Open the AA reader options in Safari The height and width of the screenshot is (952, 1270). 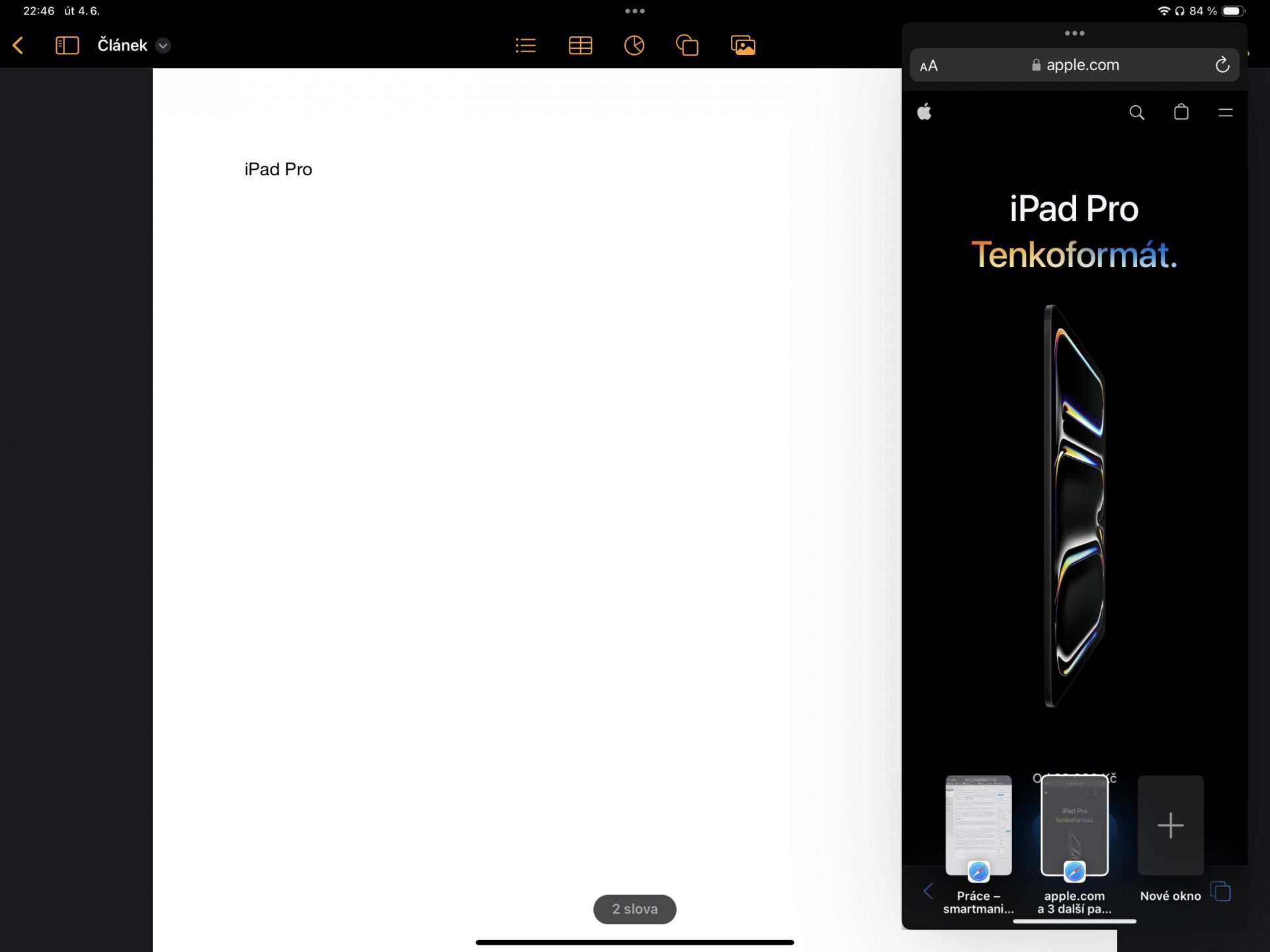coord(929,65)
